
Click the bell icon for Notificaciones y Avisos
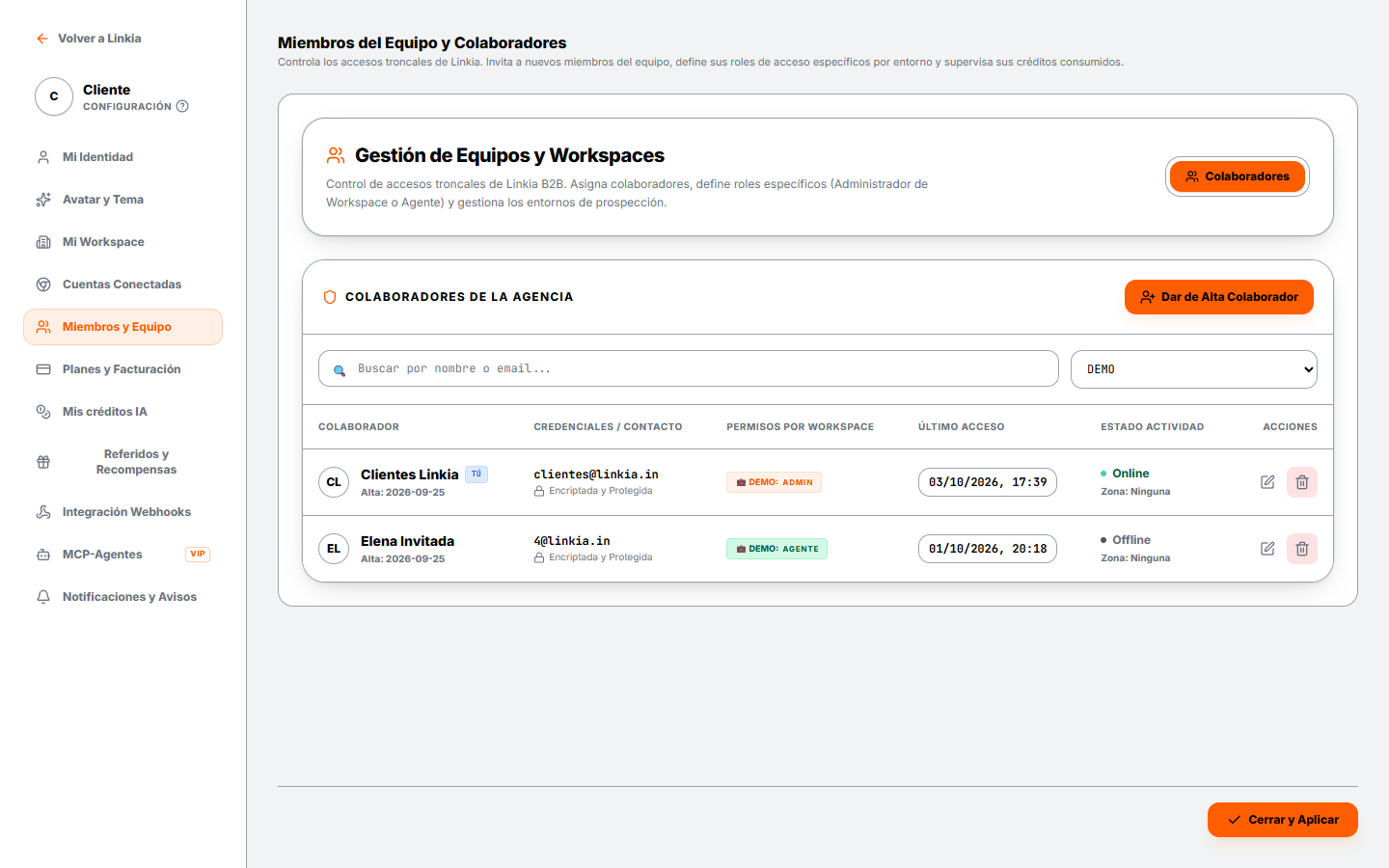pos(43,597)
